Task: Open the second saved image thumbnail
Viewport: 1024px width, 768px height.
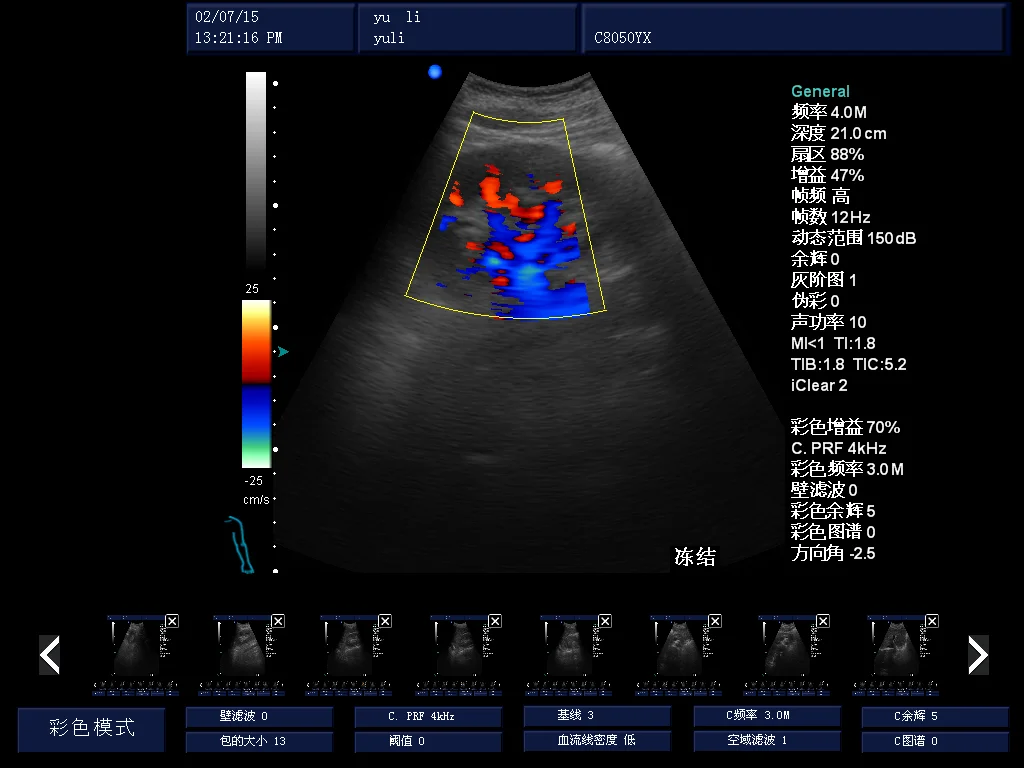Action: [x=242, y=655]
